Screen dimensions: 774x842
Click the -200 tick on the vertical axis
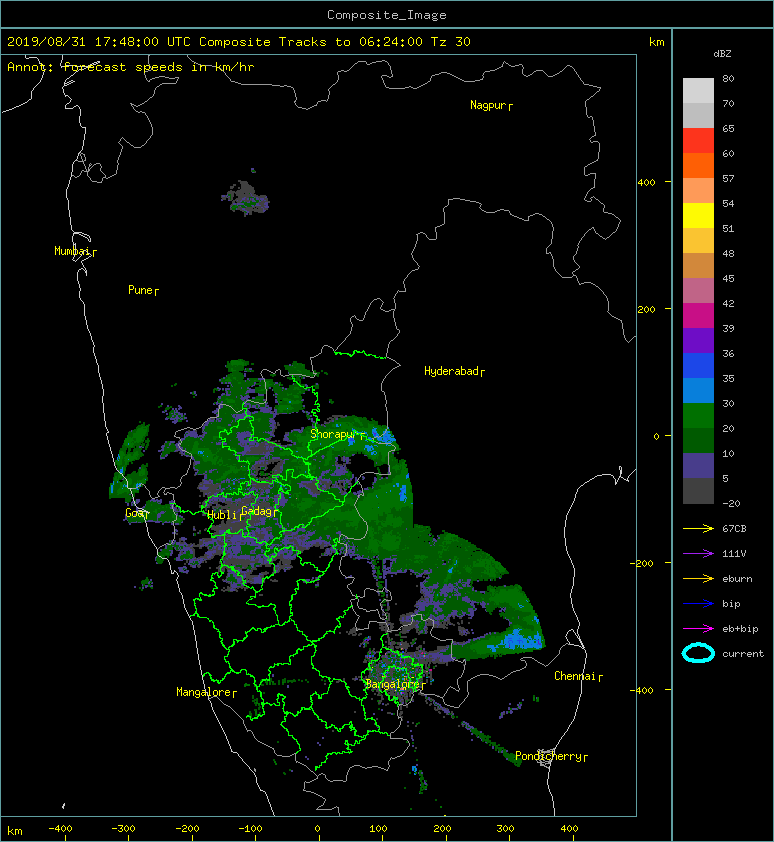click(x=642, y=563)
